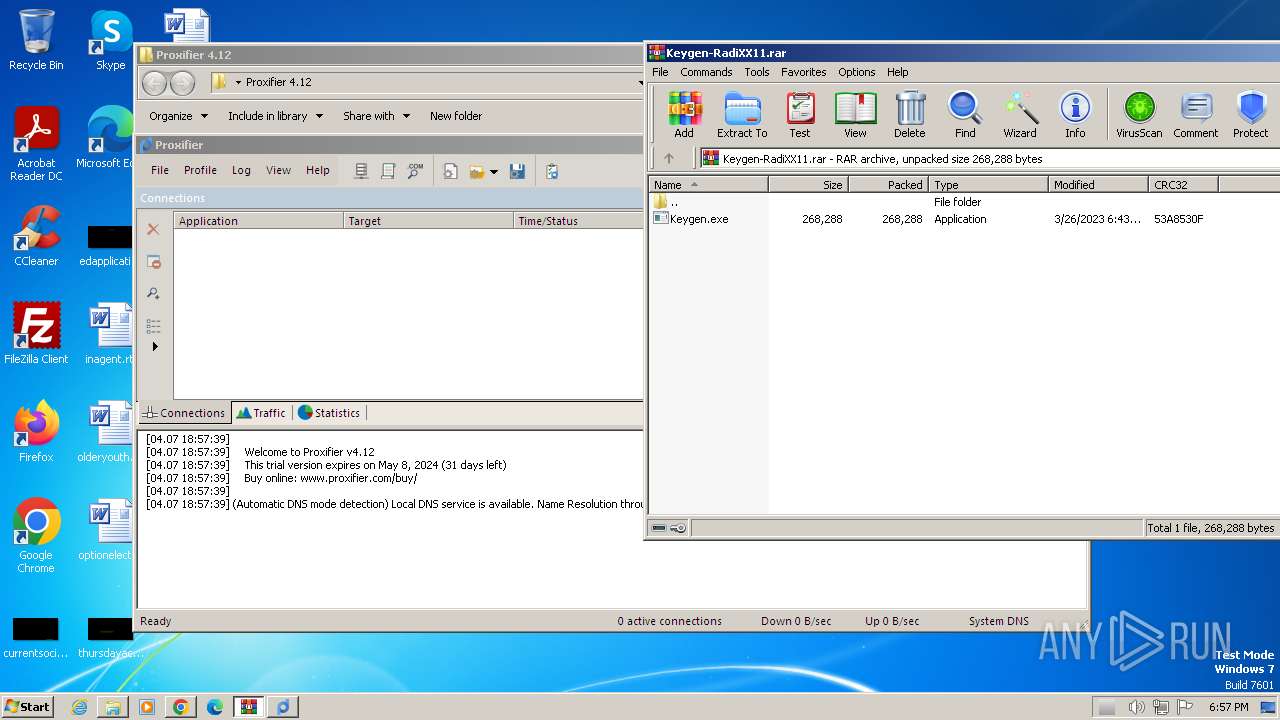Image resolution: width=1280 pixels, height=720 pixels.
Task: Click the open profile folder icon in Proxifier
Action: 477,171
